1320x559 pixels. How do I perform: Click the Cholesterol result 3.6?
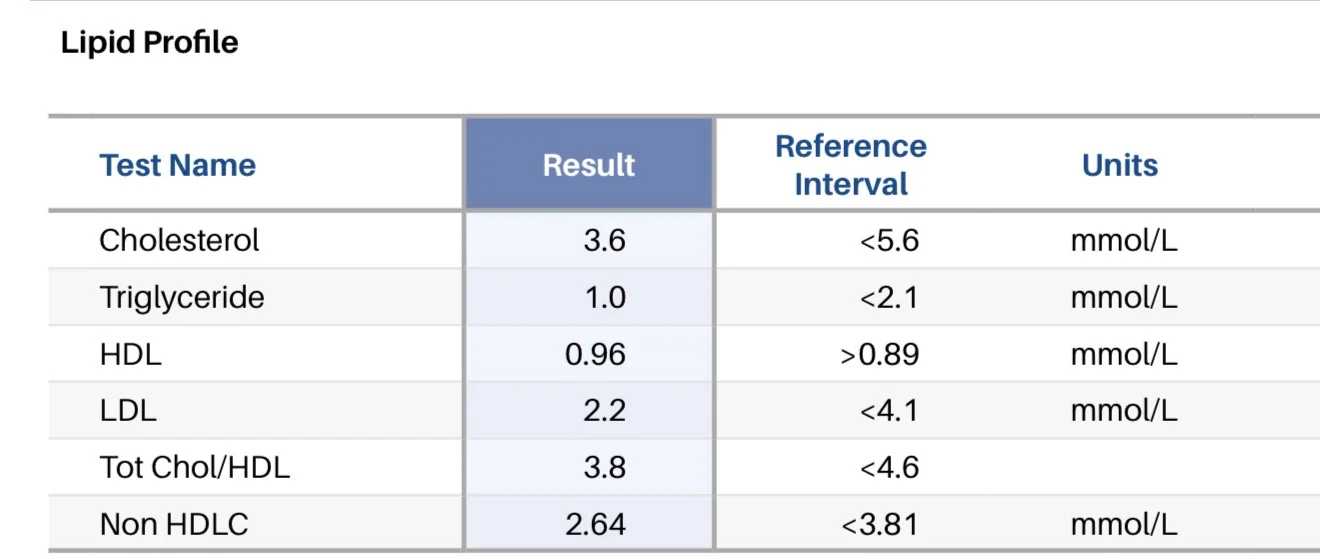(x=605, y=240)
